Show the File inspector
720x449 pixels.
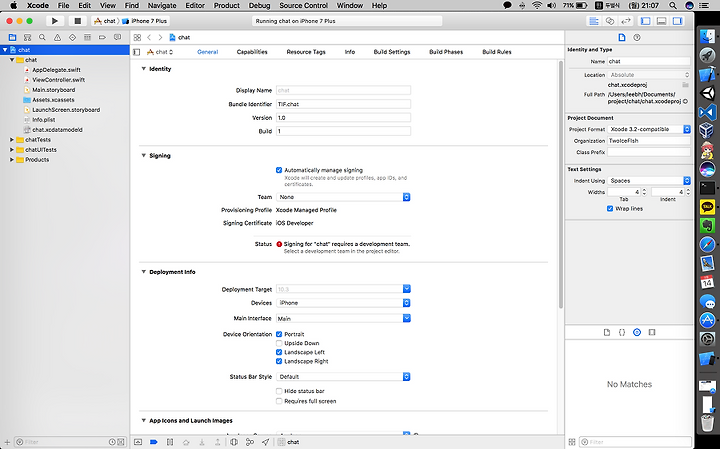[622, 38]
